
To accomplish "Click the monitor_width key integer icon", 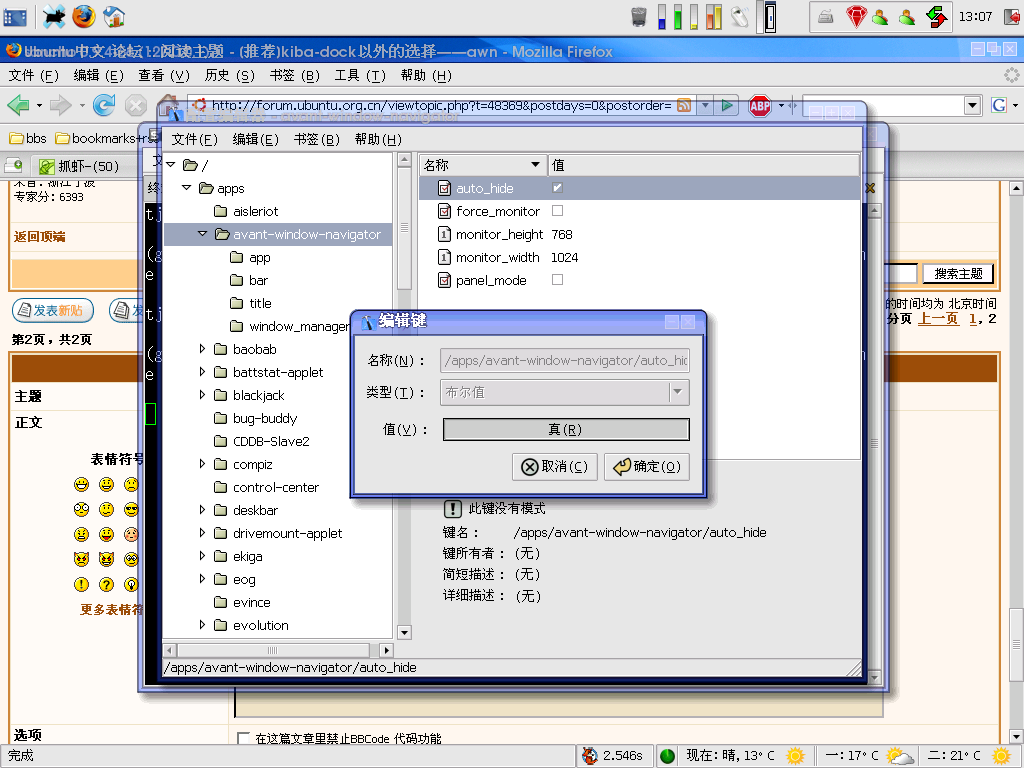I will [x=444, y=257].
